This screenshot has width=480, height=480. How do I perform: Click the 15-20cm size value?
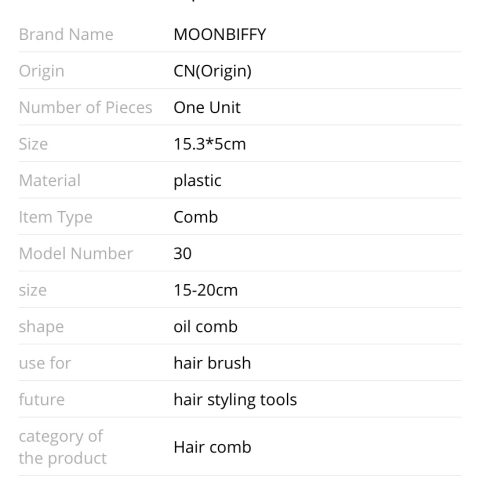tap(206, 290)
